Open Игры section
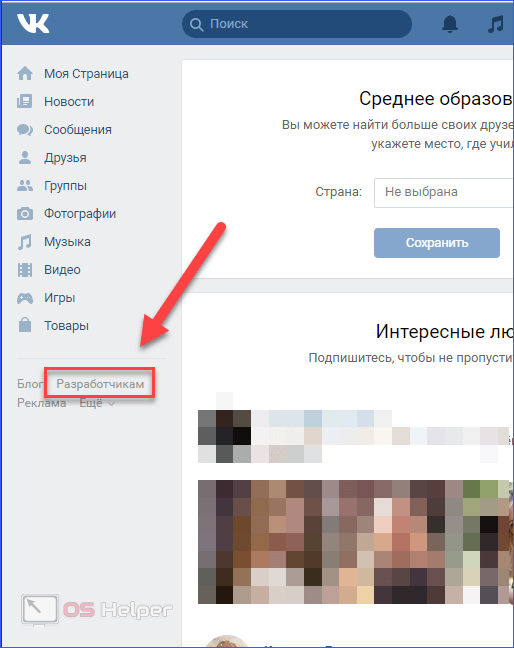Viewport: 514px width, 648px height. pyautogui.click(x=59, y=298)
